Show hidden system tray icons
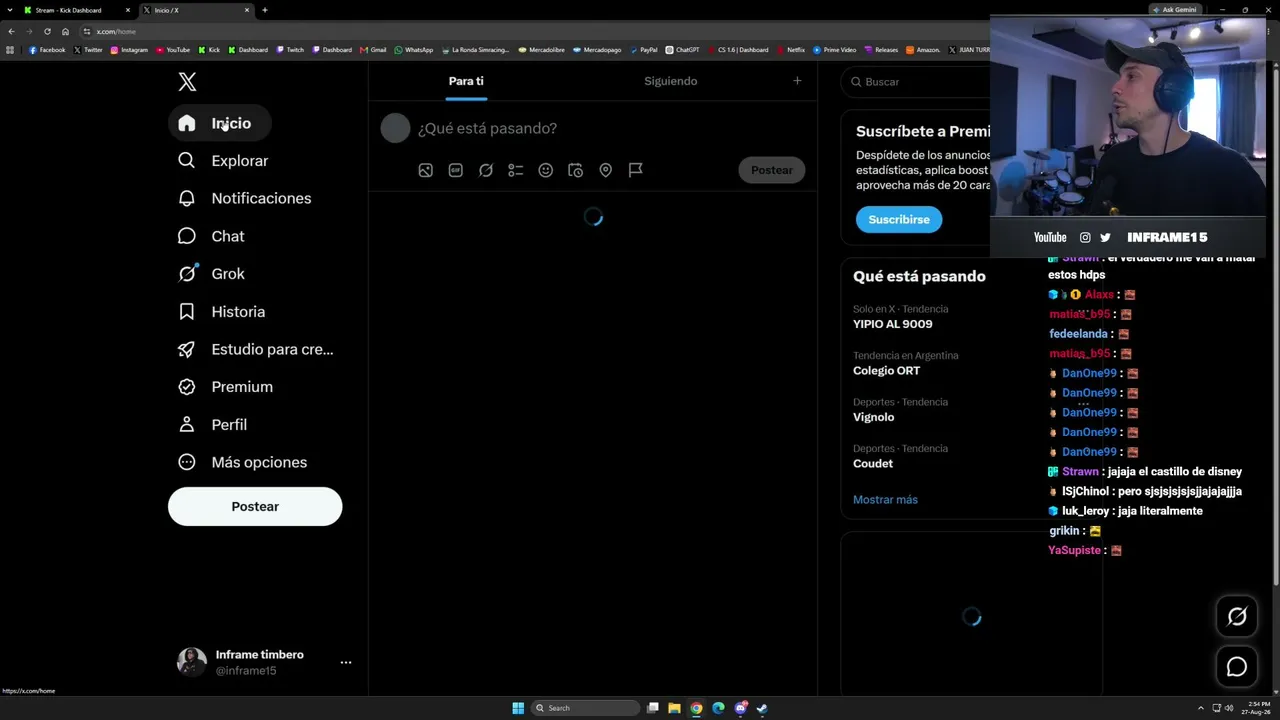This screenshot has width=1280, height=720. pyautogui.click(x=1200, y=708)
